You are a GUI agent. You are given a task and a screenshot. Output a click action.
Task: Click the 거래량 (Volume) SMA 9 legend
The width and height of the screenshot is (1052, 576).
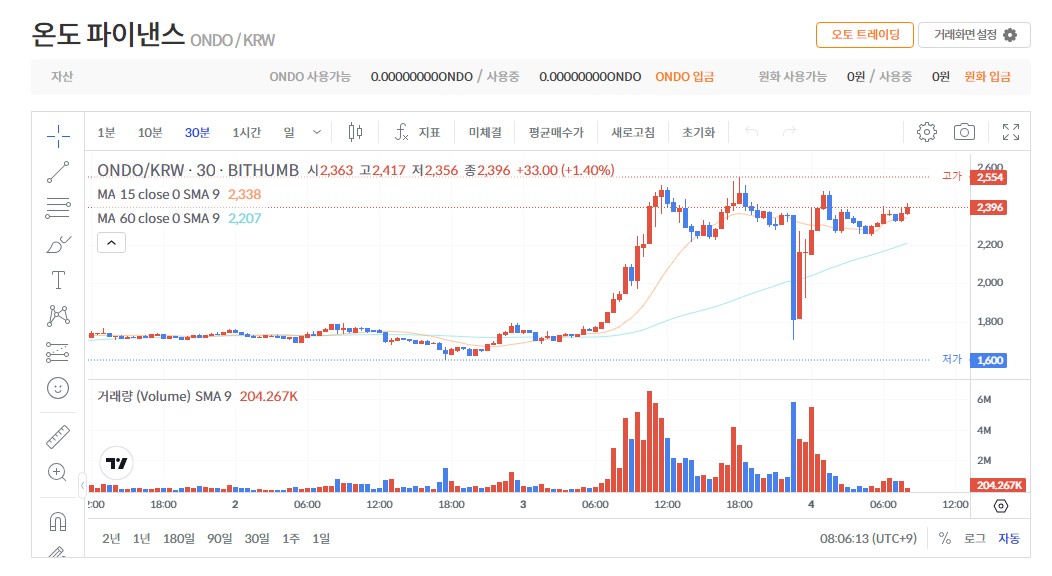[x=164, y=396]
